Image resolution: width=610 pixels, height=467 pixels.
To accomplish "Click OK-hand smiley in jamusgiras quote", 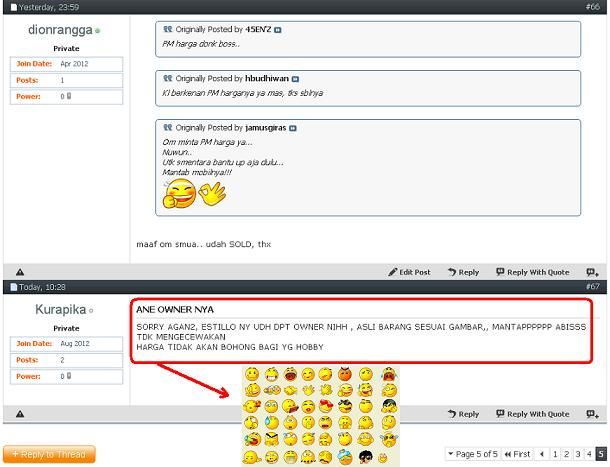I will coord(212,193).
